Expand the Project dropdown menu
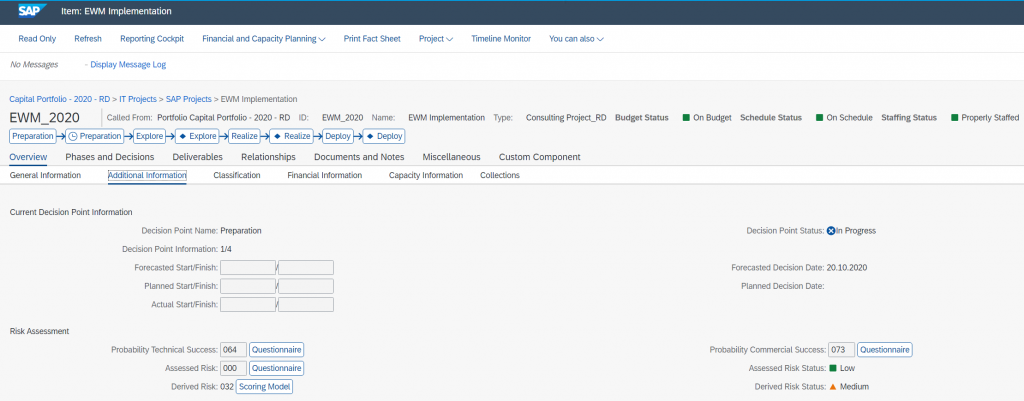1024x401 pixels. point(436,39)
